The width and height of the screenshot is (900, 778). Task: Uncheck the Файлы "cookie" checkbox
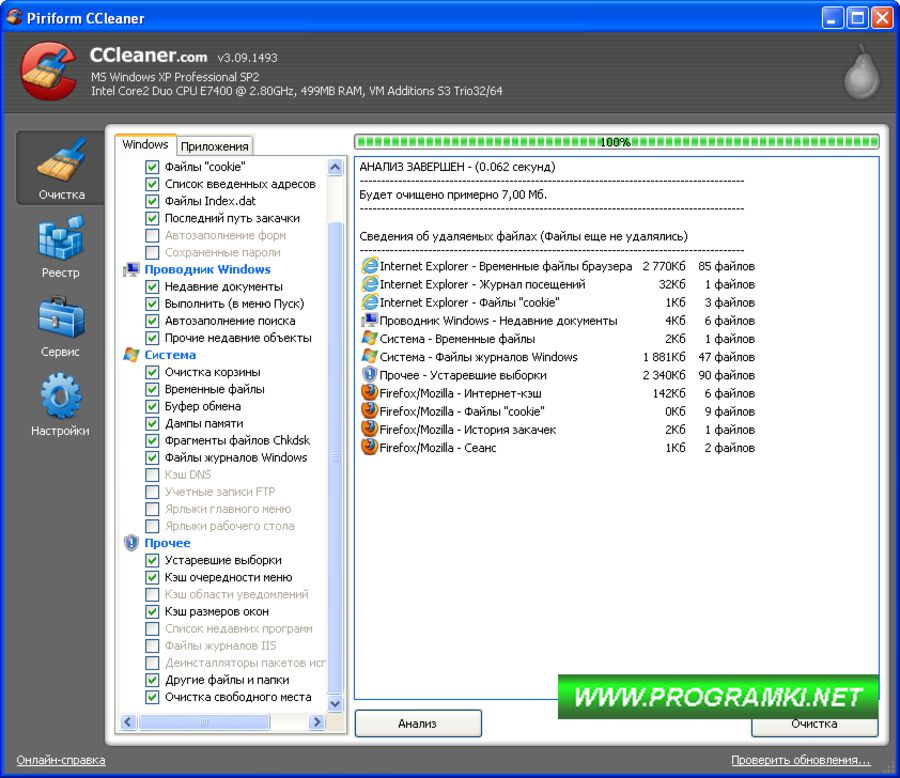click(153, 167)
